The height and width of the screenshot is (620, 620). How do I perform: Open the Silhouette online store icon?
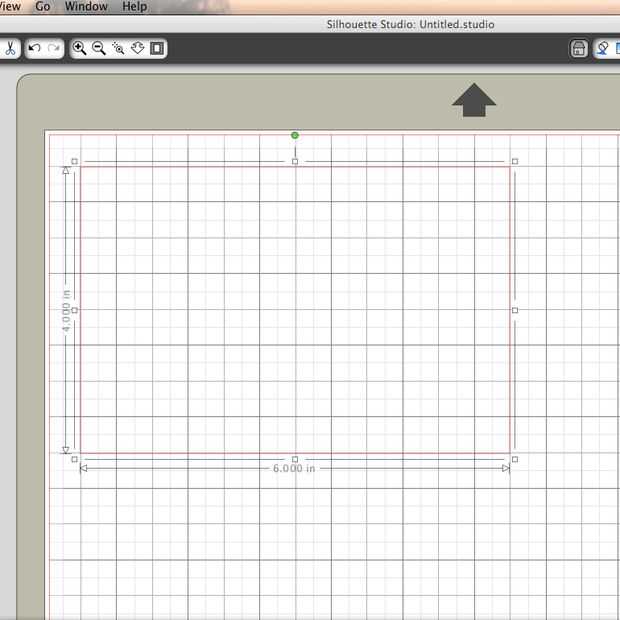point(579,49)
